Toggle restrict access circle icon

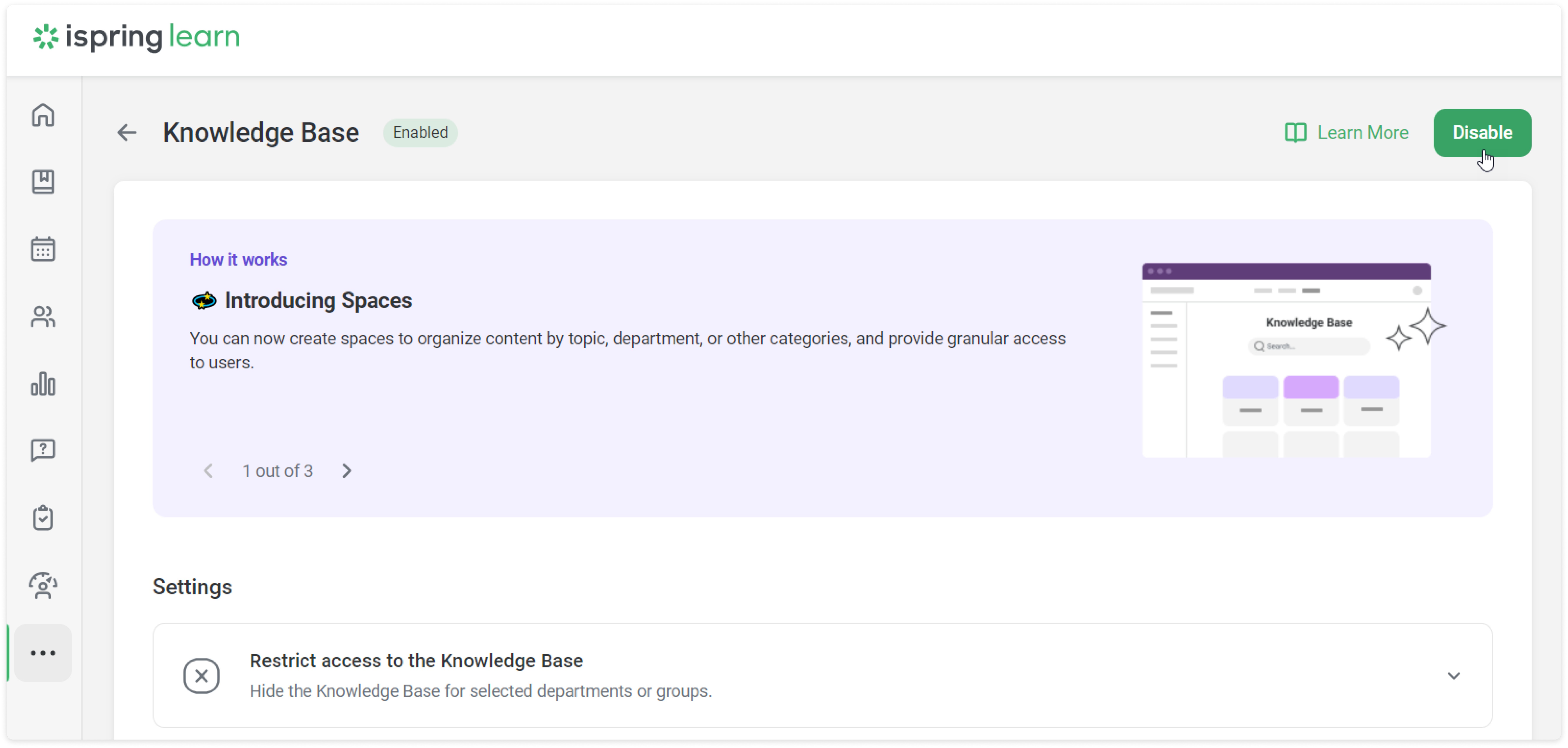pyautogui.click(x=202, y=676)
